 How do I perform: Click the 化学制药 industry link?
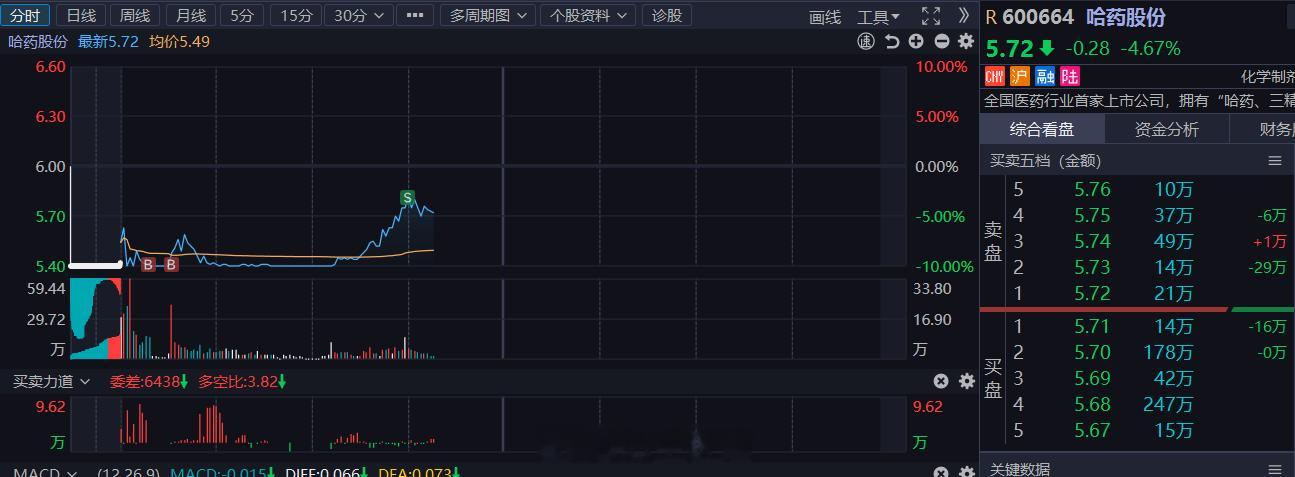1267,77
